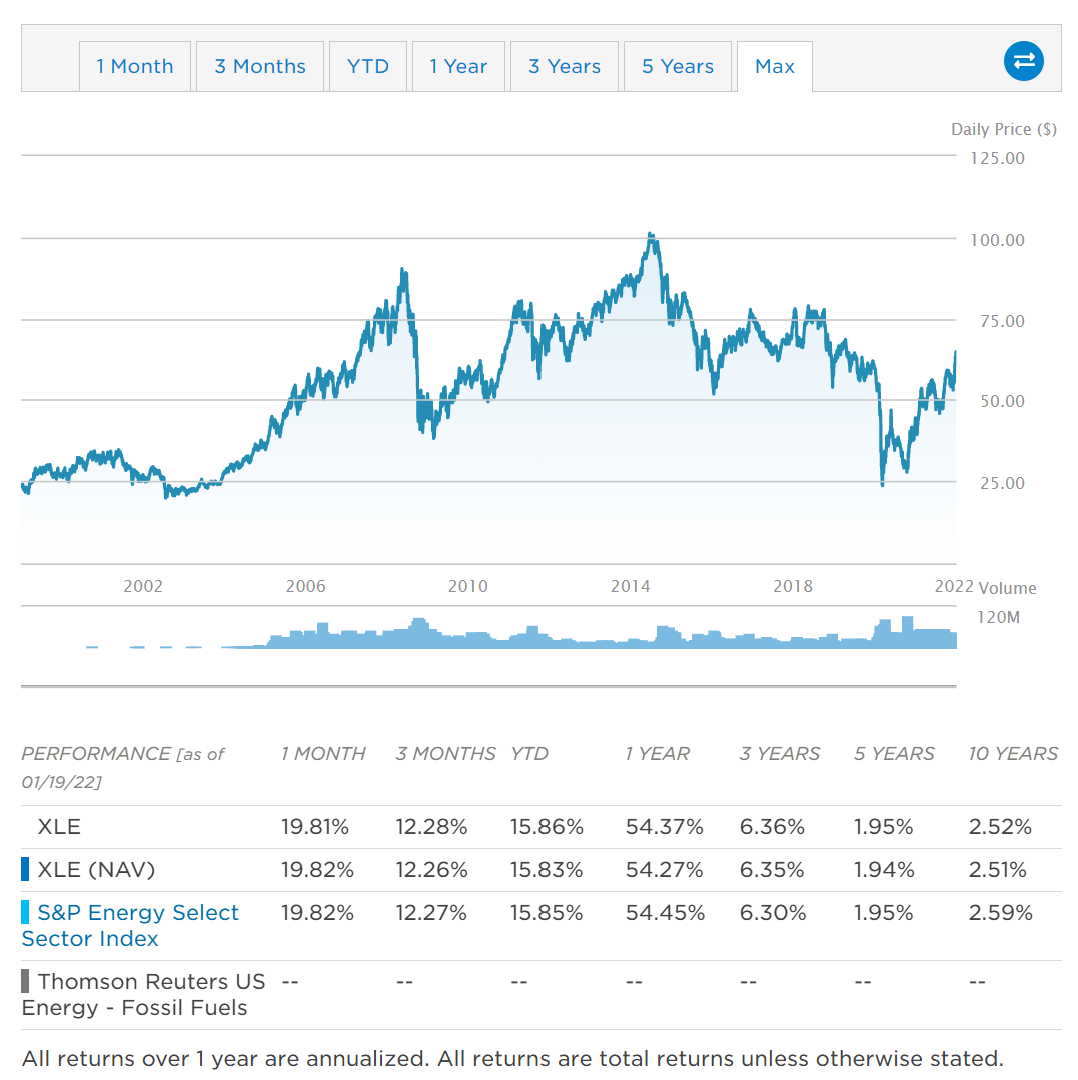Screen dimensions: 1078x1080
Task: Click the XLE YTD value 15.86%
Action: (547, 827)
